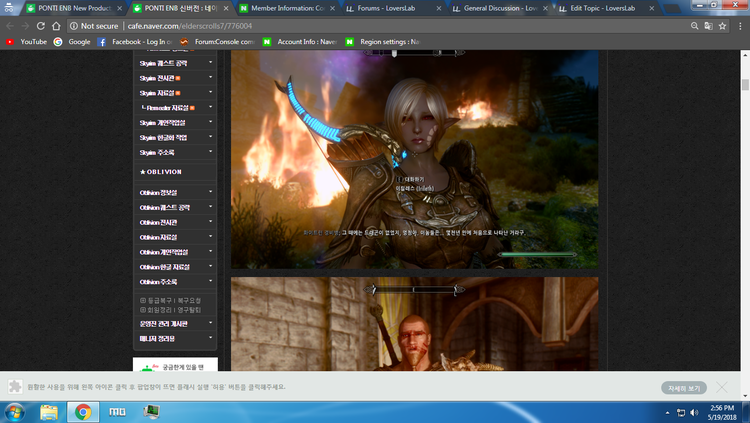Switch to the Member Information tab
The width and height of the screenshot is (750, 423).
pos(287,8)
